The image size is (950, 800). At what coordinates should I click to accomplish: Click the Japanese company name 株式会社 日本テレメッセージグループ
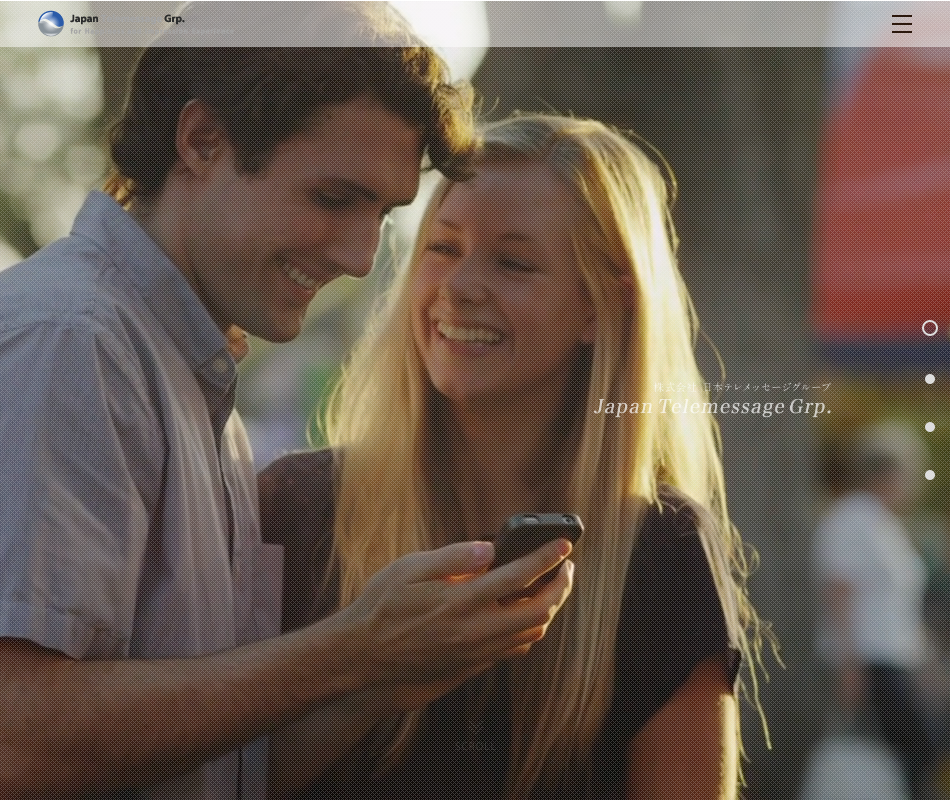[742, 387]
